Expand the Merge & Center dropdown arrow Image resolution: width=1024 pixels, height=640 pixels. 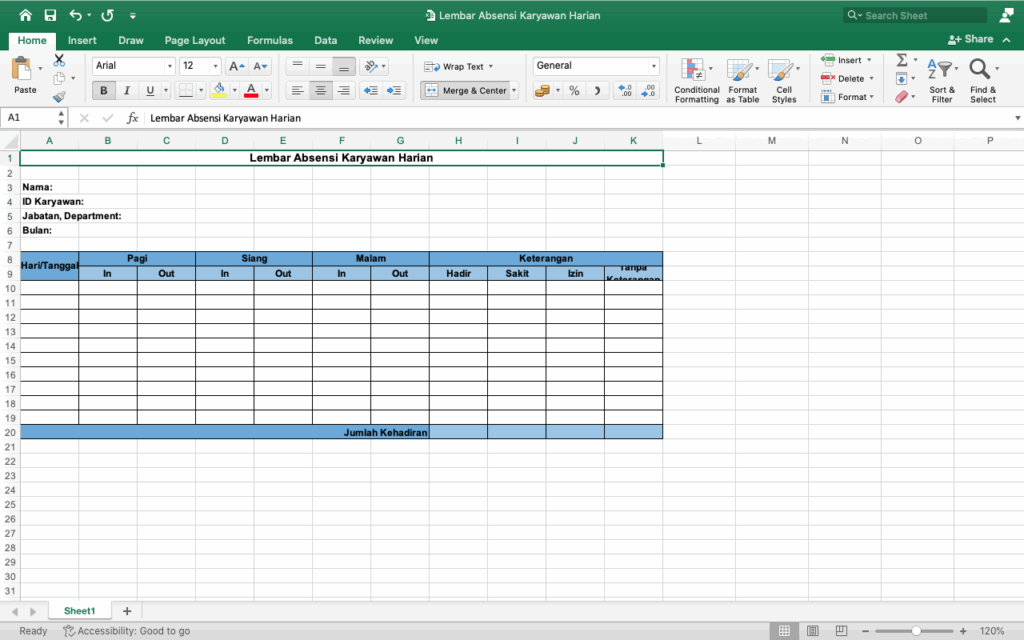click(514, 91)
